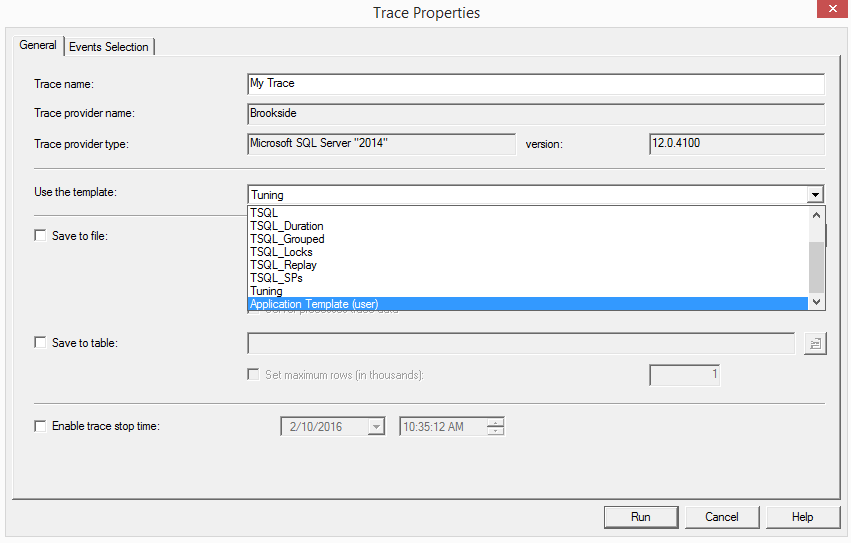Switch to the Events Selection tab
The width and height of the screenshot is (851, 543).
point(109,47)
